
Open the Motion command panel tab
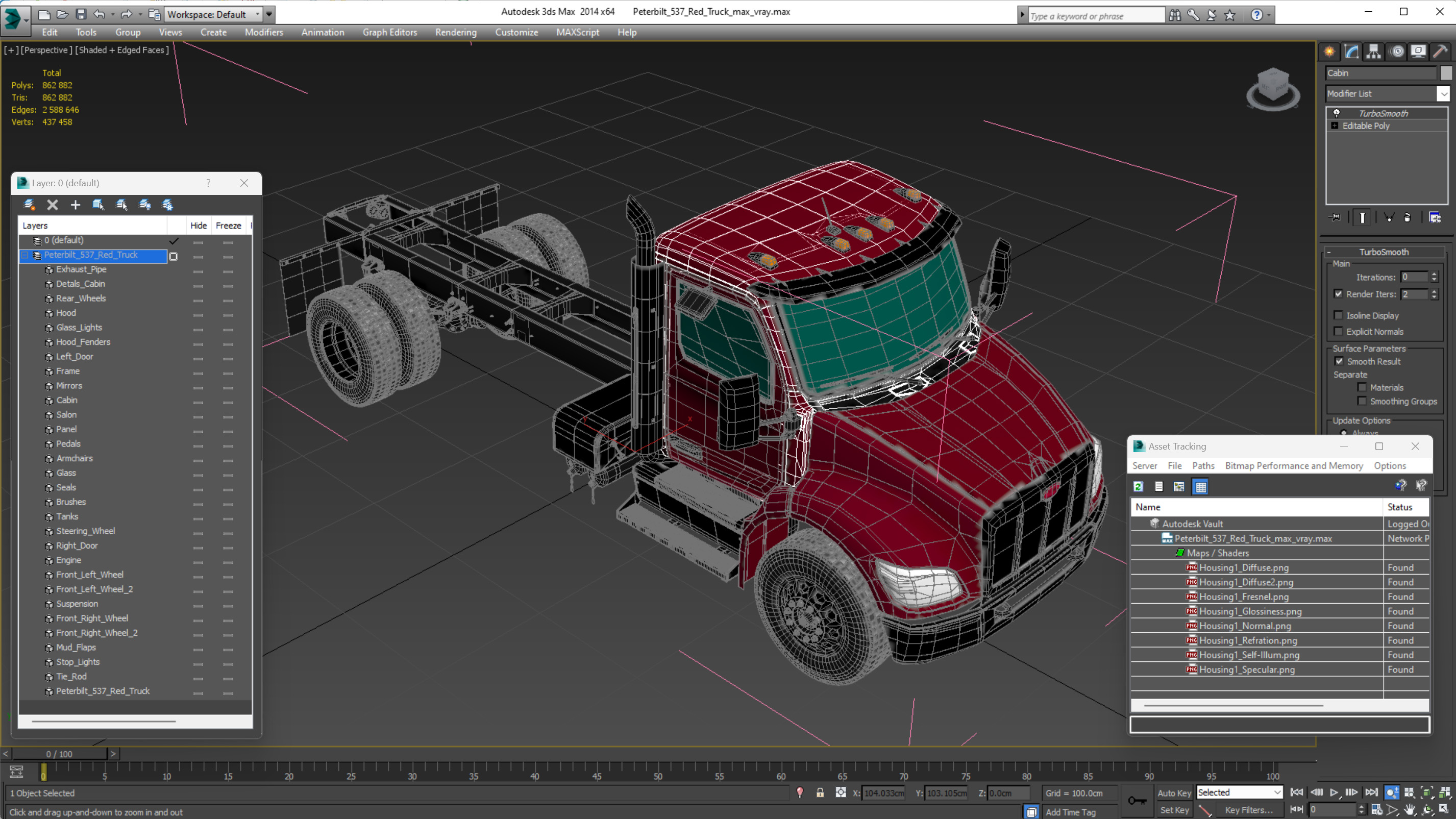pyautogui.click(x=1397, y=52)
